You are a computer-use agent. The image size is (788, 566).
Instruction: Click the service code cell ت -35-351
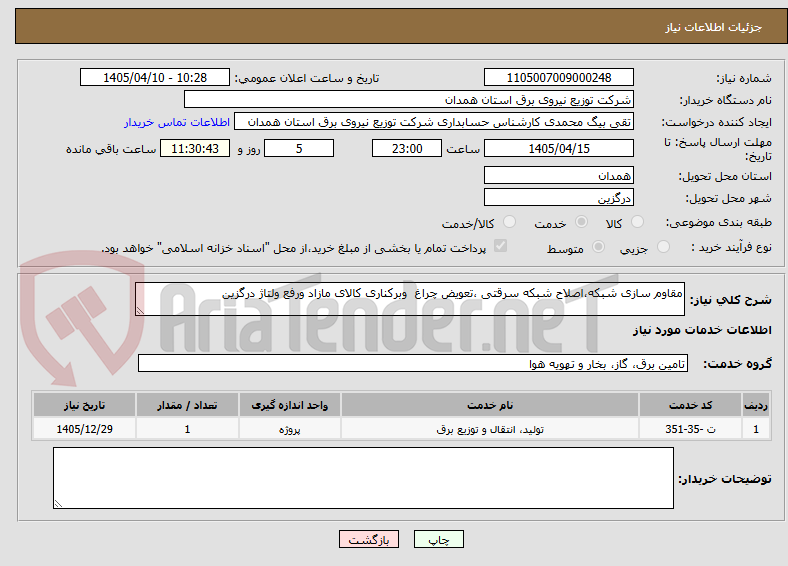tap(691, 429)
